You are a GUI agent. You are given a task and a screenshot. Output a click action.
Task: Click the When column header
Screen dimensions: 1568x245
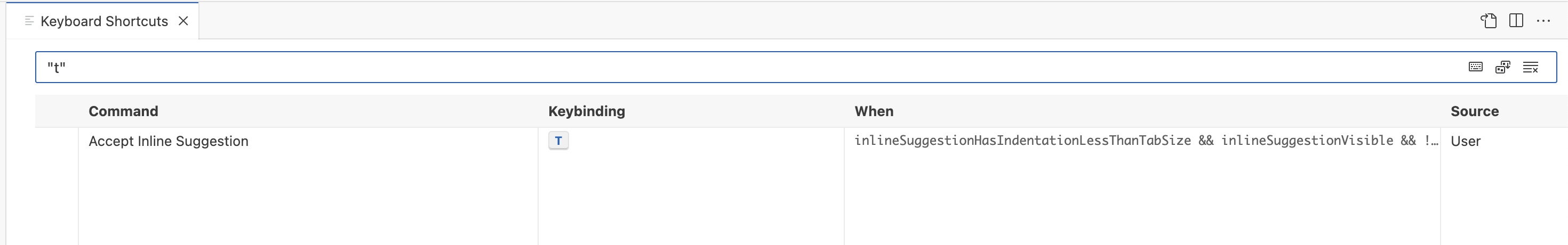tap(874, 111)
